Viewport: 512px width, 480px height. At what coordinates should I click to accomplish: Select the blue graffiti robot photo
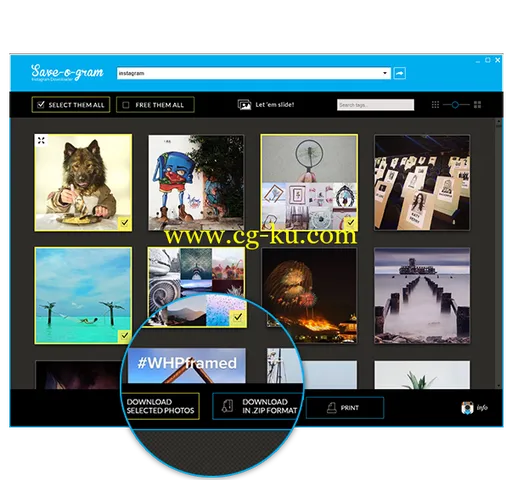tap(196, 182)
